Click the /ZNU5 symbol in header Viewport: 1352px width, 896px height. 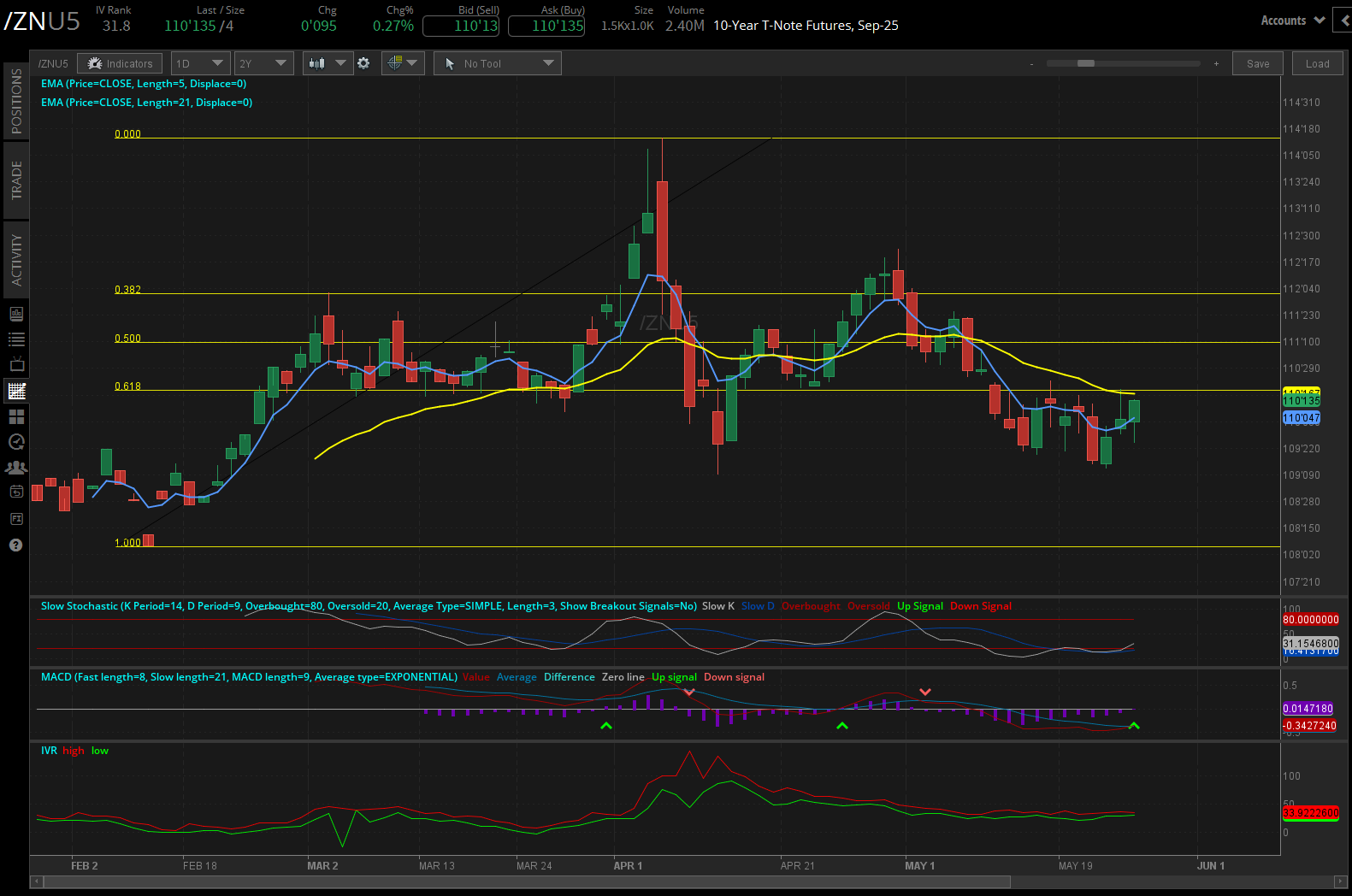pyautogui.click(x=42, y=21)
